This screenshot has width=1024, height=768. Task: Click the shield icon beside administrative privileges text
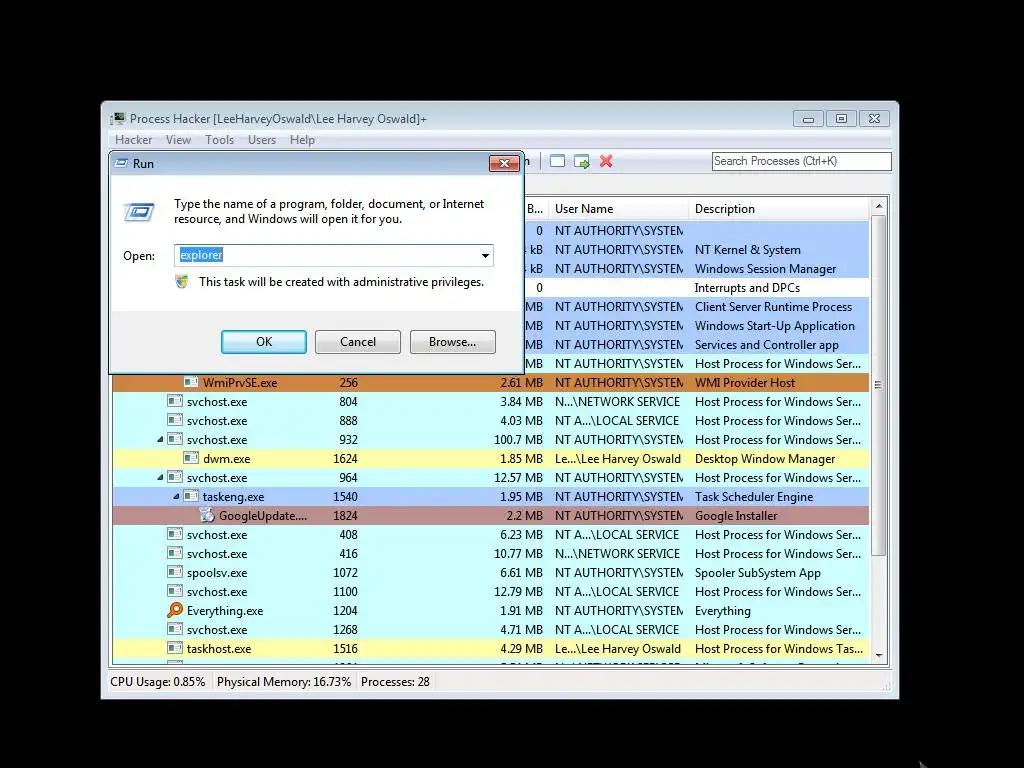point(182,281)
